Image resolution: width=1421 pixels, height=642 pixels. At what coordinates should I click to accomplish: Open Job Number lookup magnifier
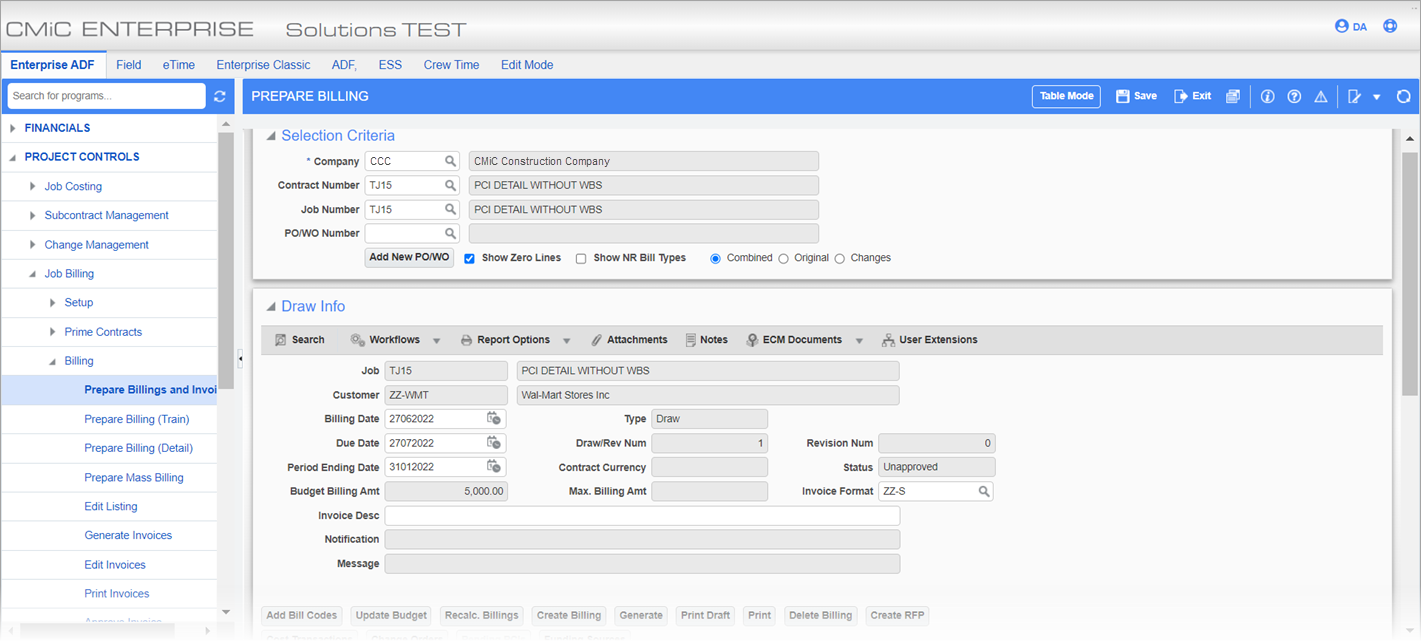click(x=451, y=209)
